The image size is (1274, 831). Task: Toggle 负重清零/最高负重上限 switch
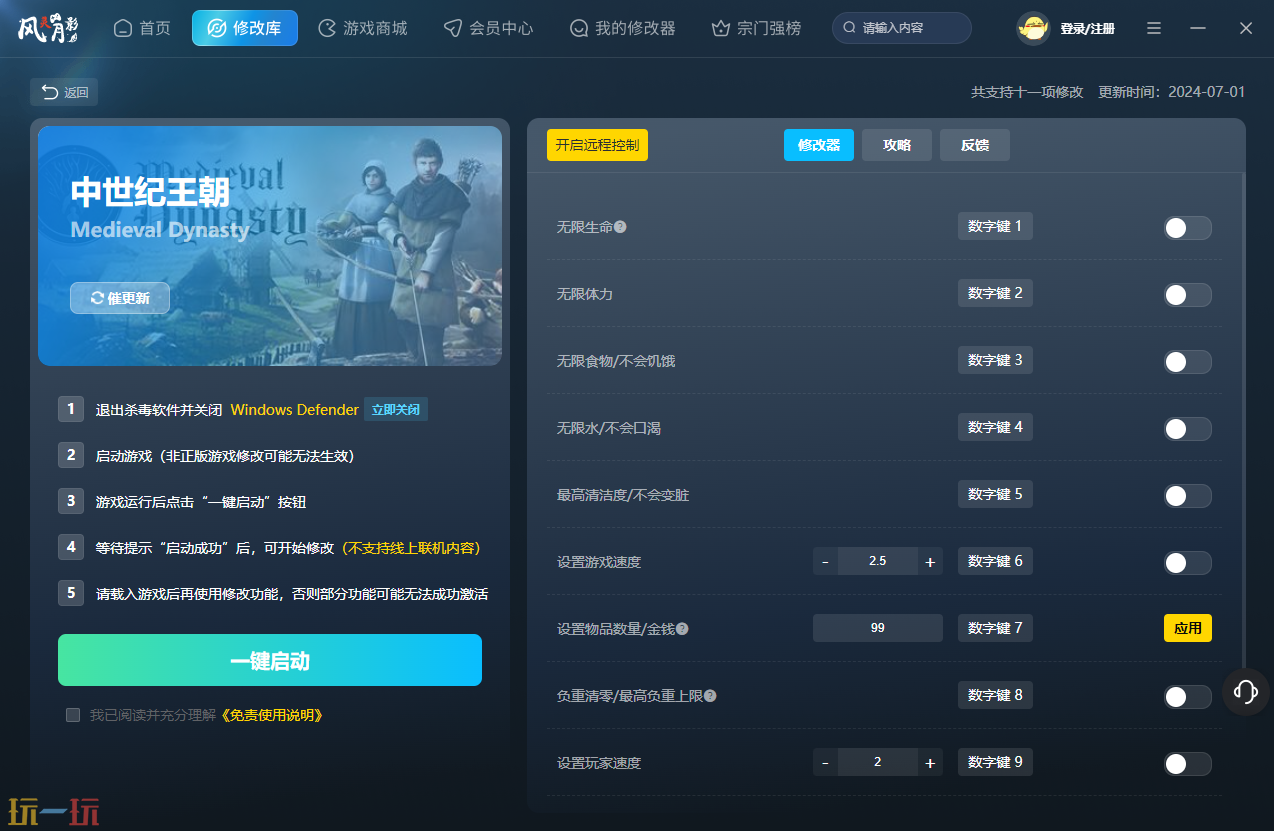tap(1187, 697)
